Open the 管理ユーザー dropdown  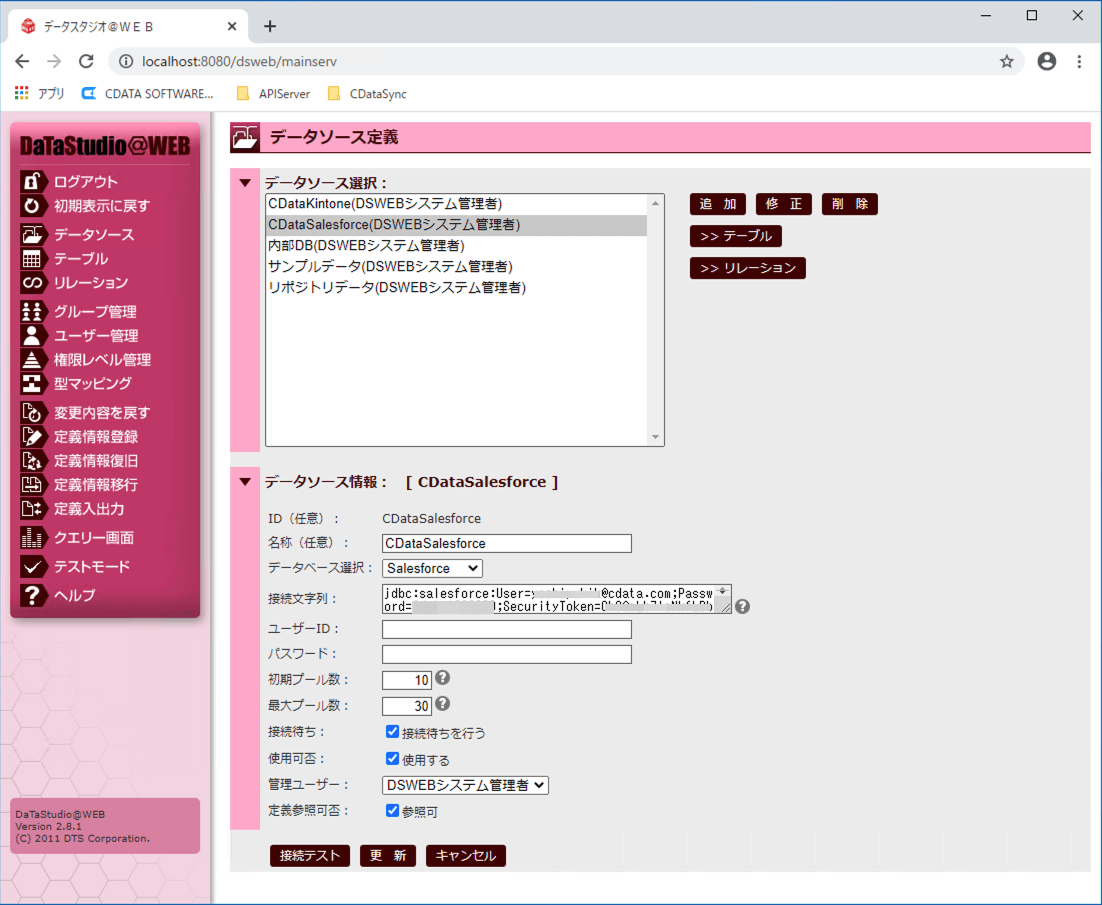point(465,785)
